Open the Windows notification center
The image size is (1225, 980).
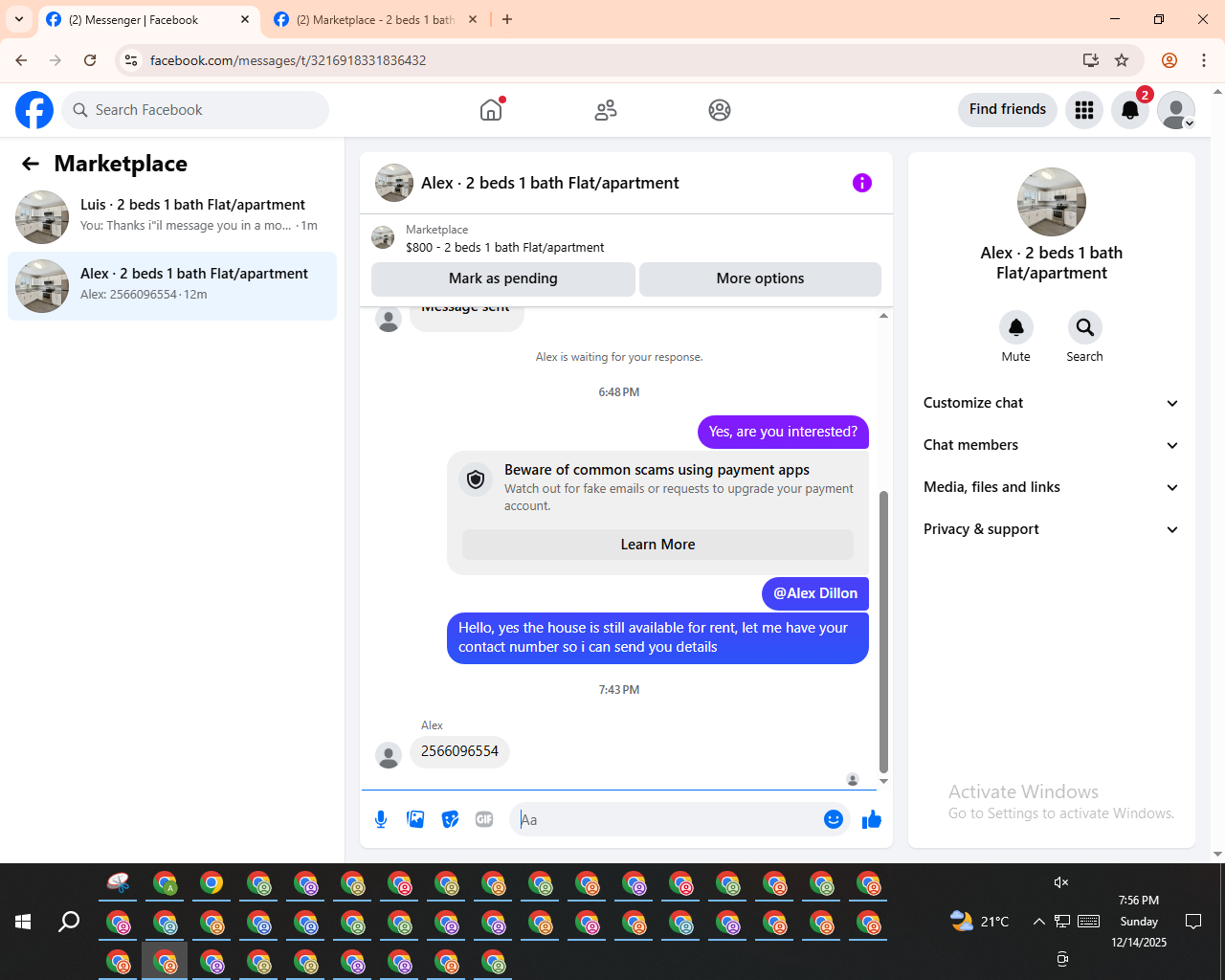point(1193,922)
